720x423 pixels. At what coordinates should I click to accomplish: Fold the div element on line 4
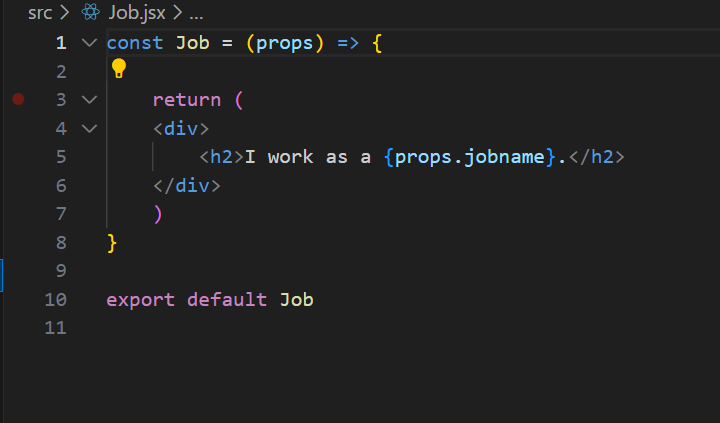(89, 128)
